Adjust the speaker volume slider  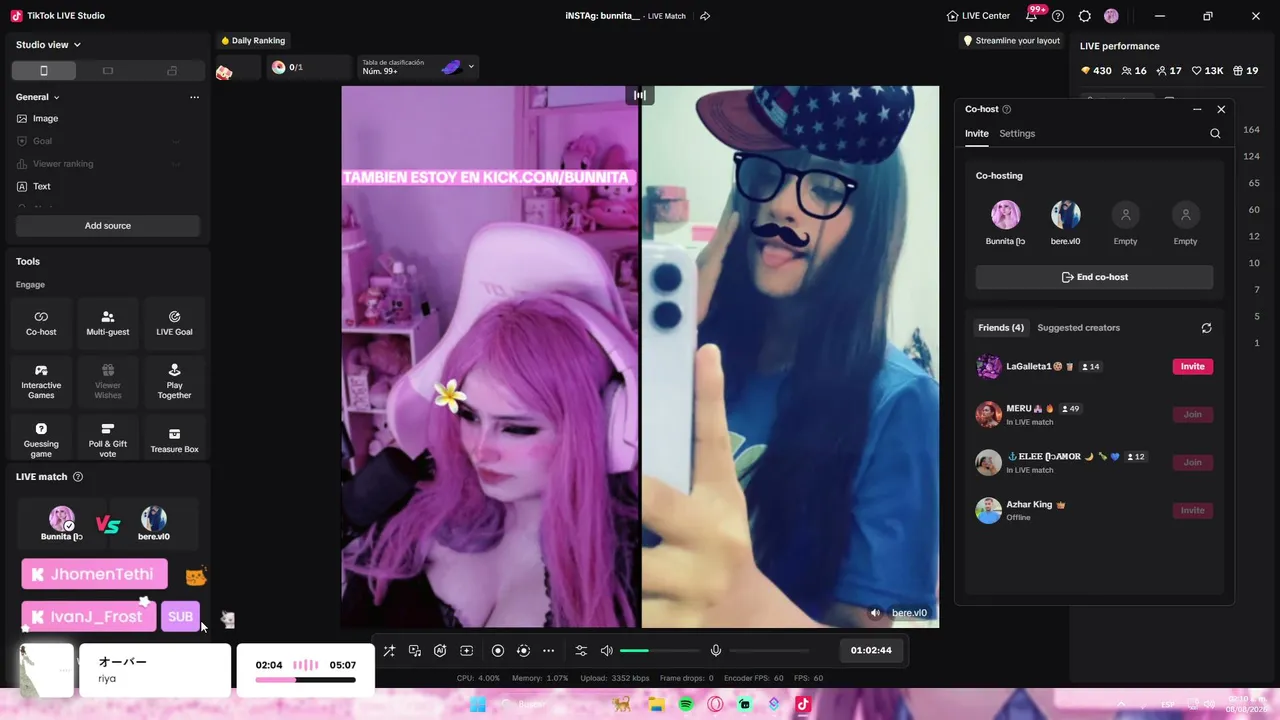tap(659, 651)
